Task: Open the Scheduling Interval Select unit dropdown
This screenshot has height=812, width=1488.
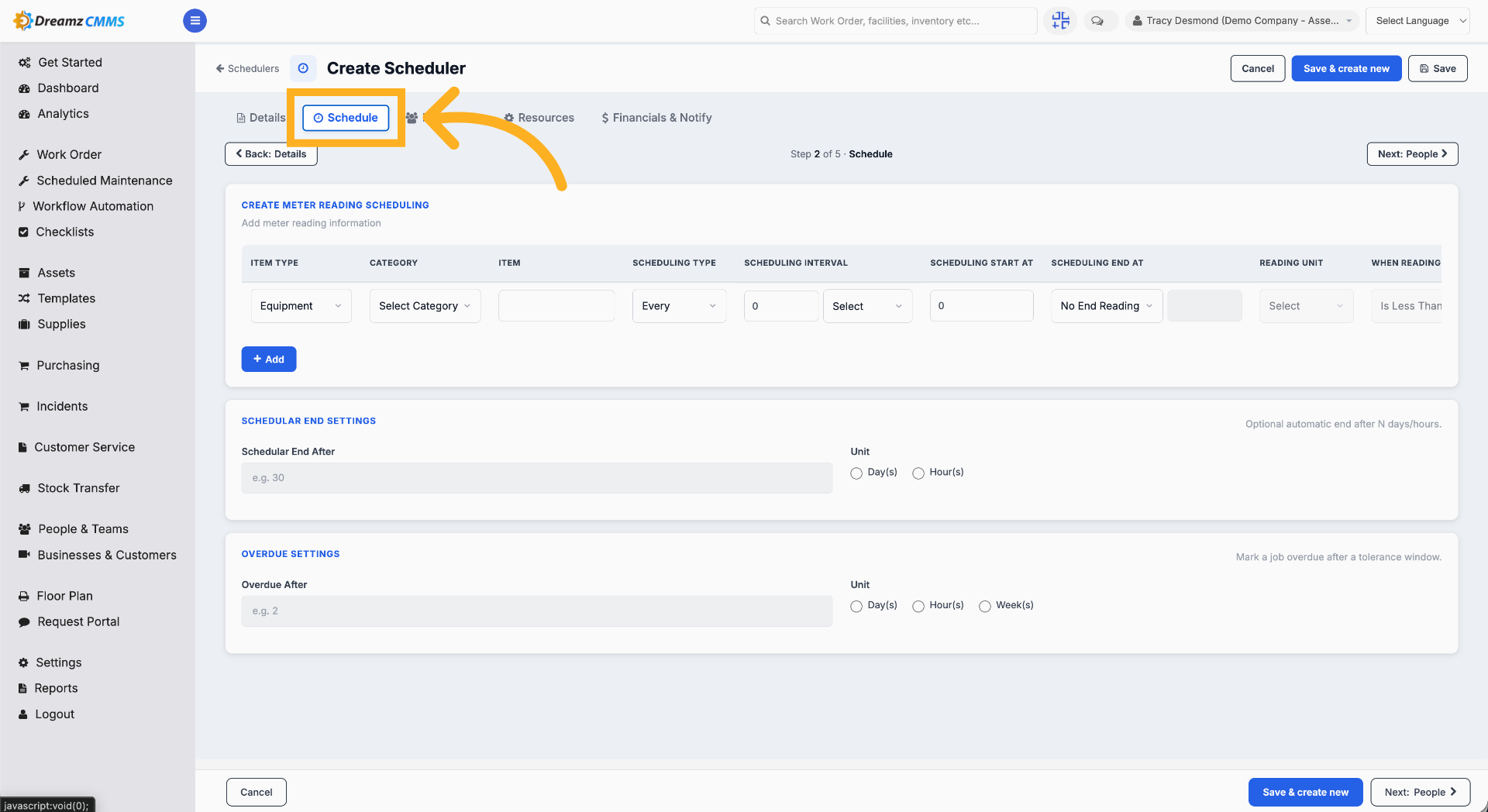Action: (868, 306)
